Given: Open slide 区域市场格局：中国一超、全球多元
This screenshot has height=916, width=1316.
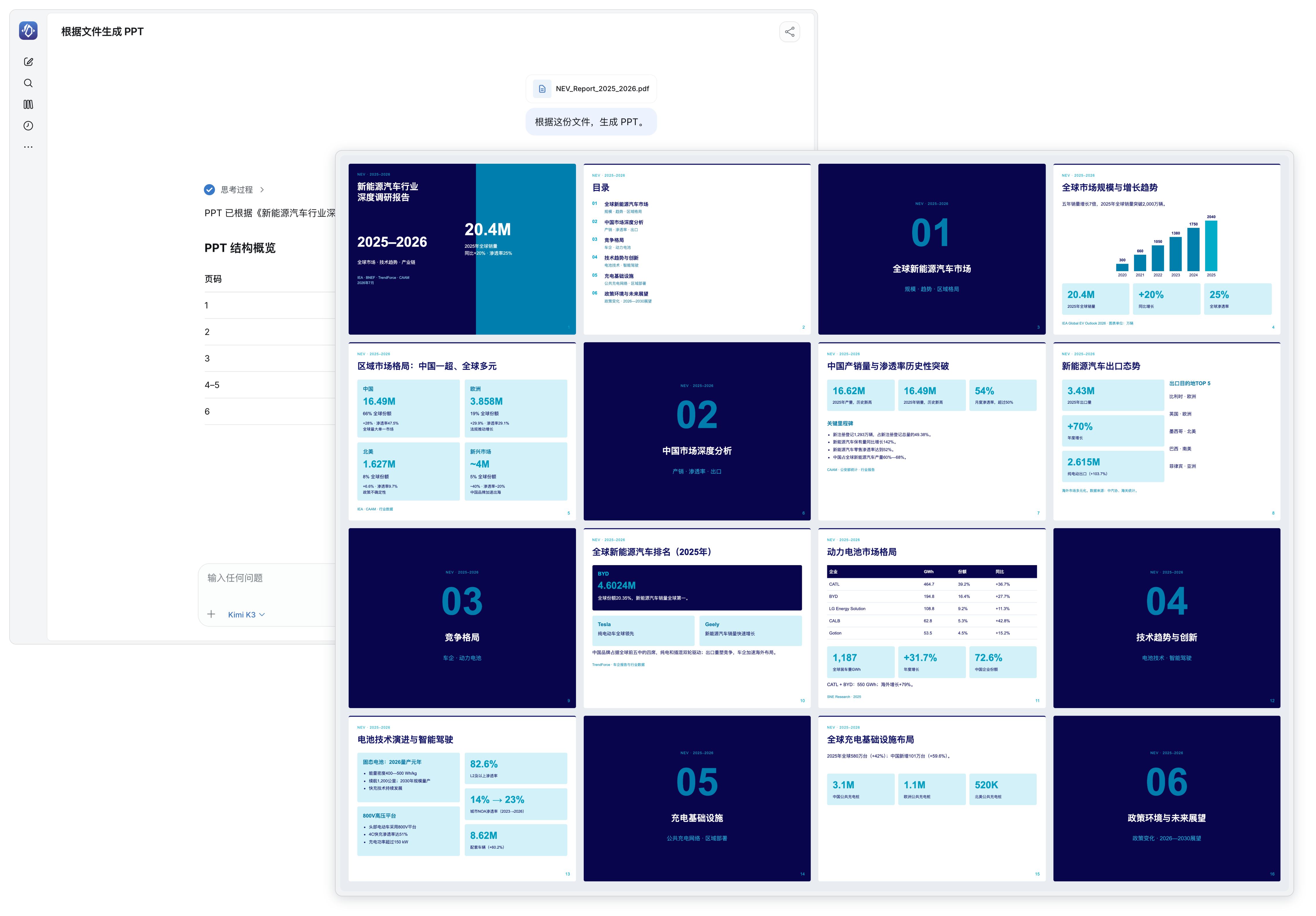Looking at the screenshot, I should tap(462, 431).
